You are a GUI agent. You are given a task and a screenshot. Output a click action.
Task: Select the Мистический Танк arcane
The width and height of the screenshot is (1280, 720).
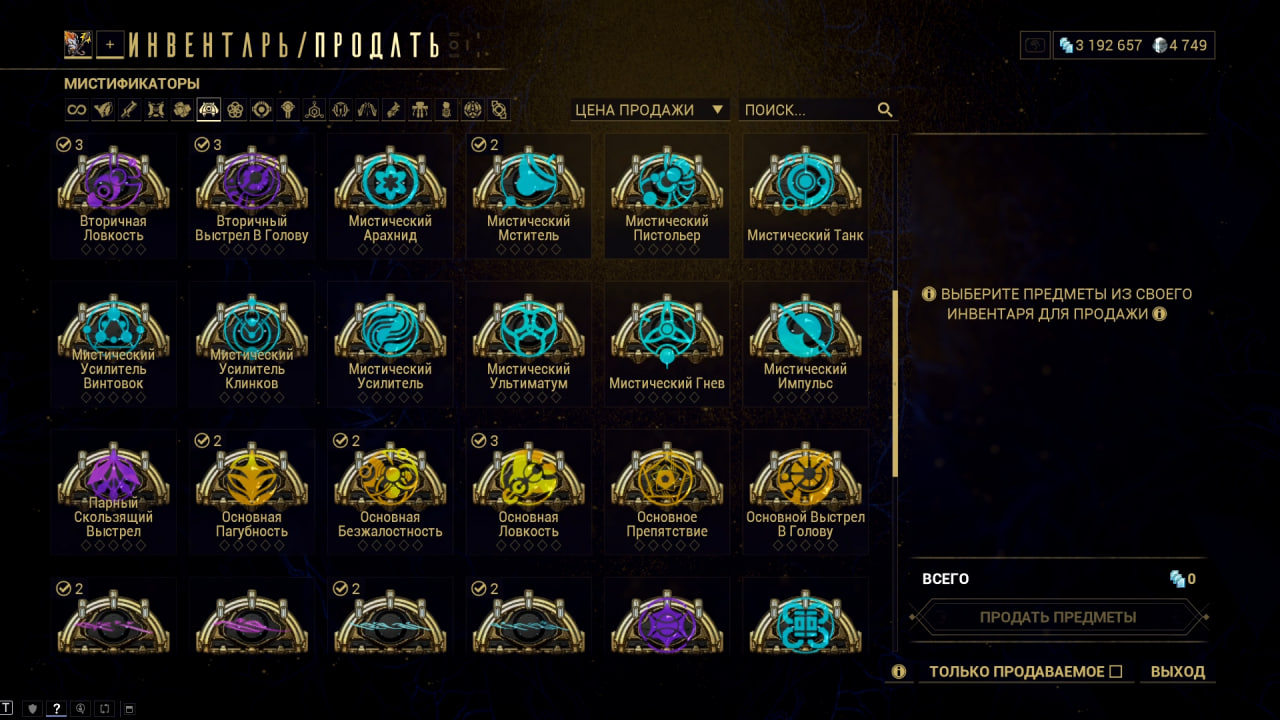coord(805,197)
